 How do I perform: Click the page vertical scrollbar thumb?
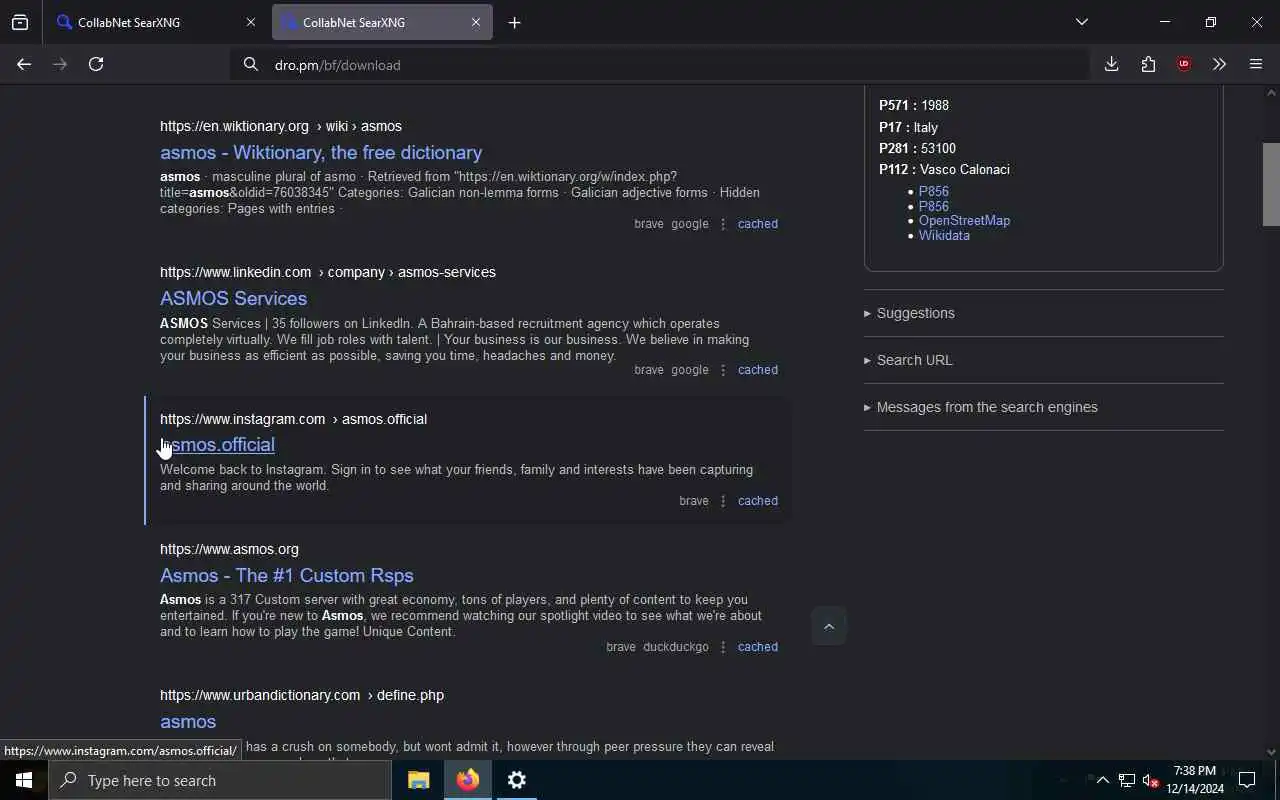(1271, 185)
